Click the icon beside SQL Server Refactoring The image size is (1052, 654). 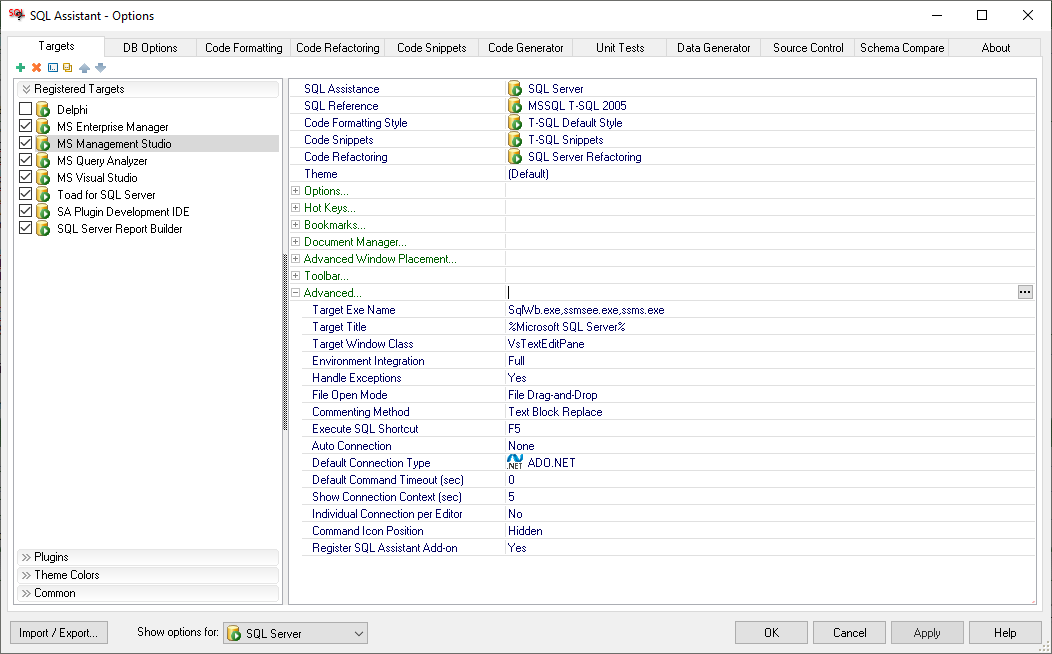tap(515, 156)
